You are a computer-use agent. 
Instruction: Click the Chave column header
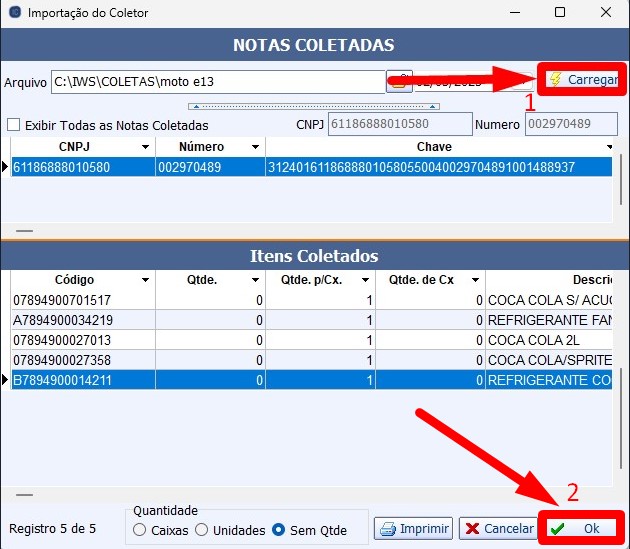coord(435,147)
